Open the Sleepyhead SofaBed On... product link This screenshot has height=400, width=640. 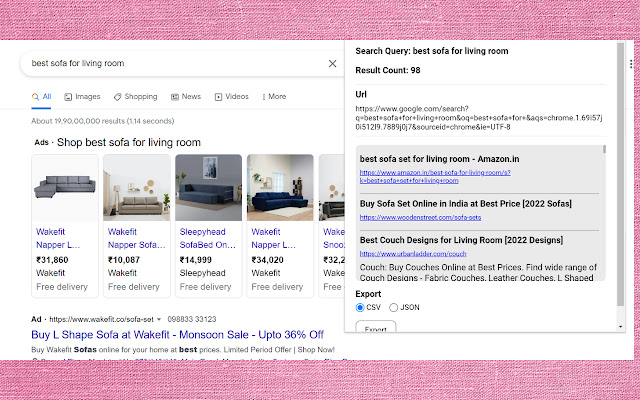coord(208,238)
